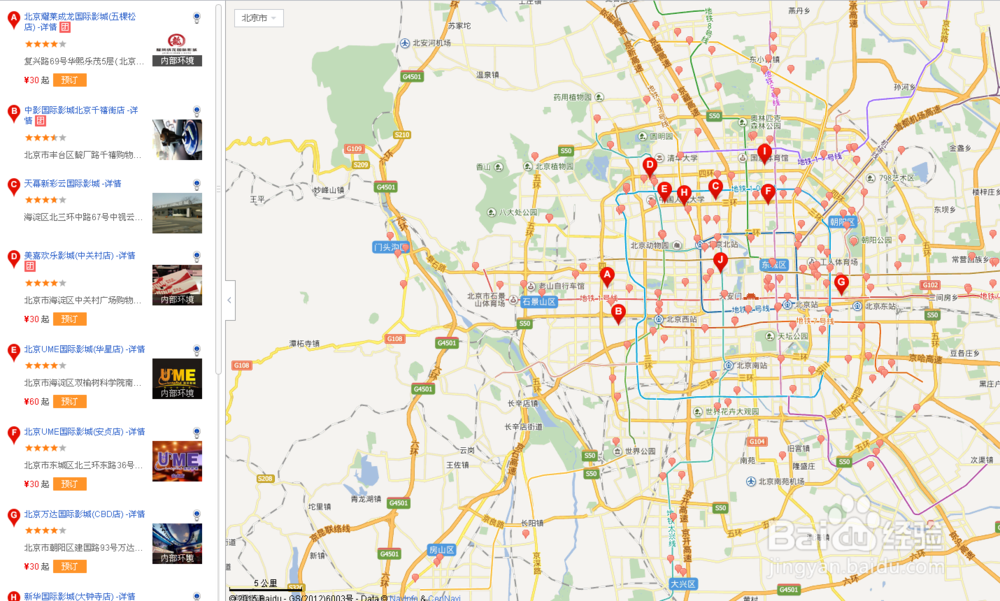Click the 团 group-buy badge for 中影国际影城

(40, 121)
